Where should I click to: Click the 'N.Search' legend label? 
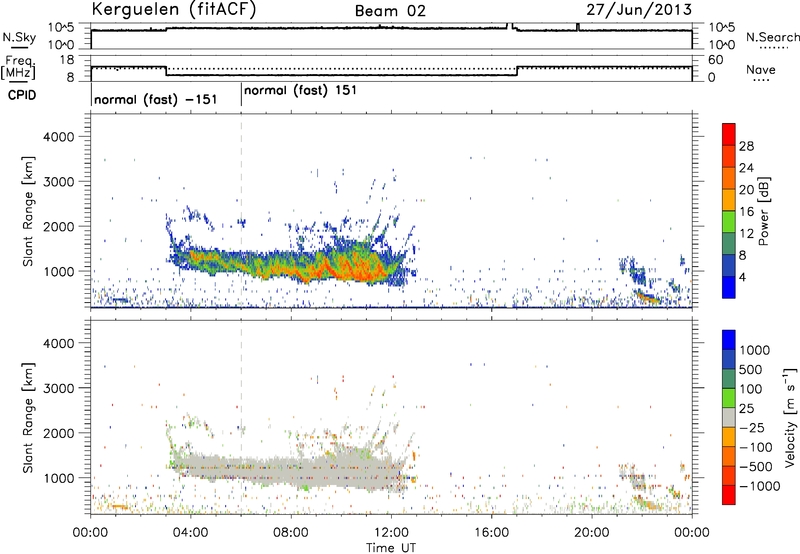point(772,37)
